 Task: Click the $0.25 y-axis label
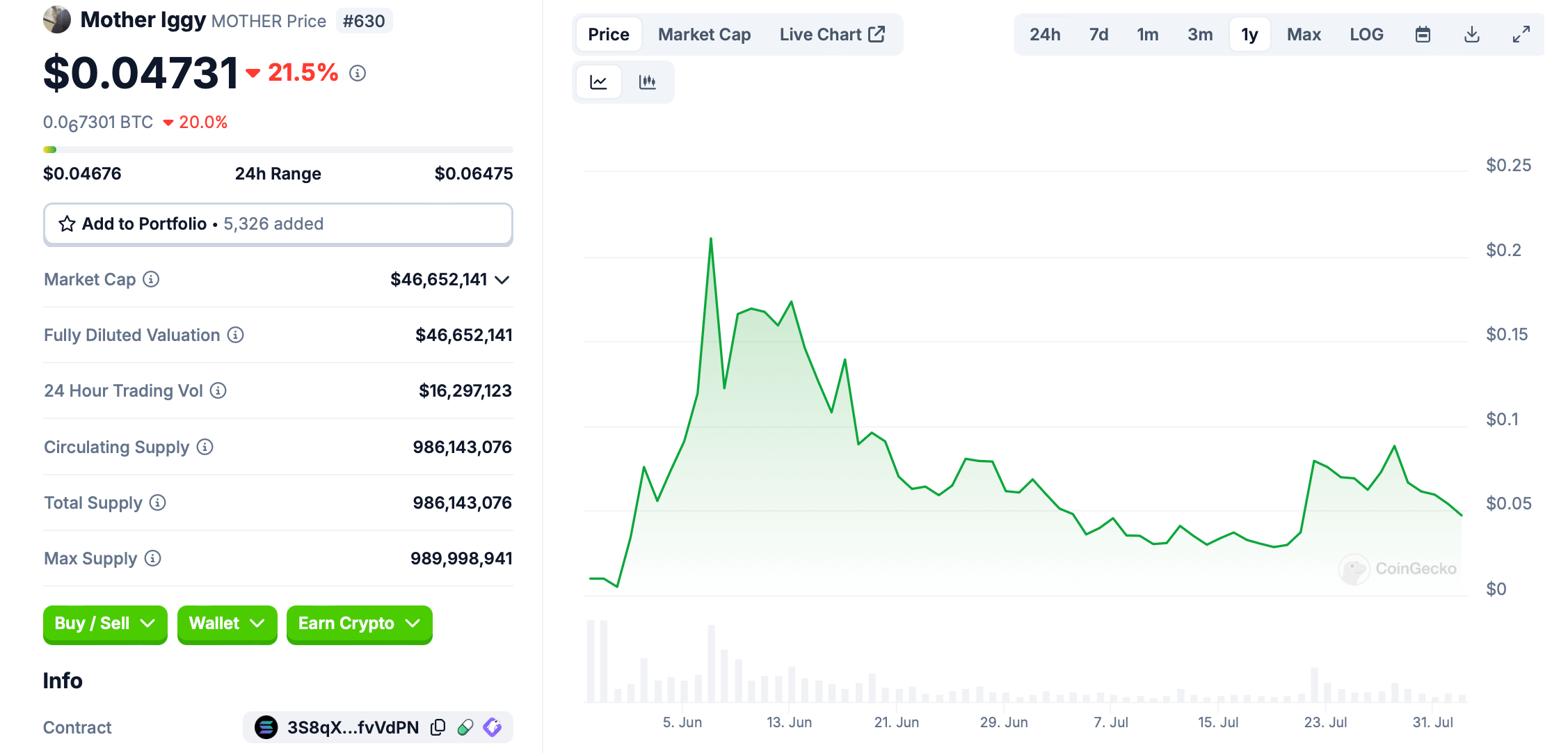[x=1508, y=165]
